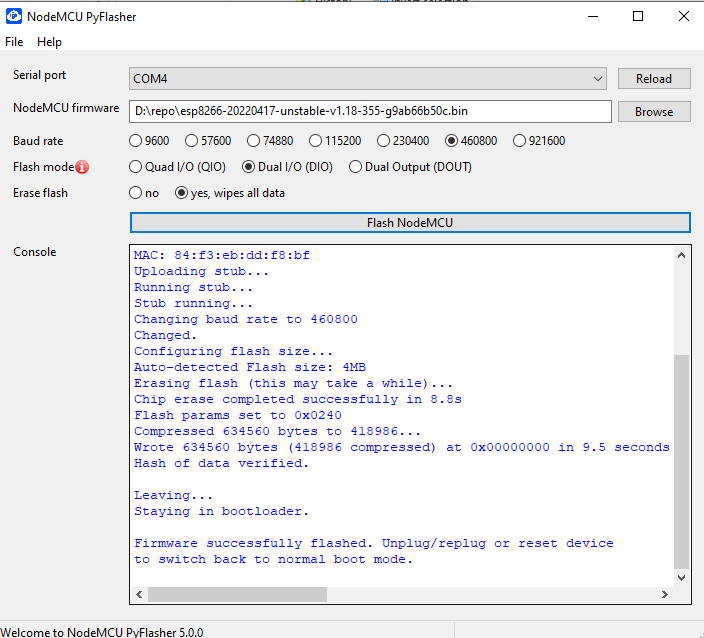Click the NodeMCU PyFlasher app icon in title bar
The width and height of the screenshot is (704, 638).
point(13,16)
